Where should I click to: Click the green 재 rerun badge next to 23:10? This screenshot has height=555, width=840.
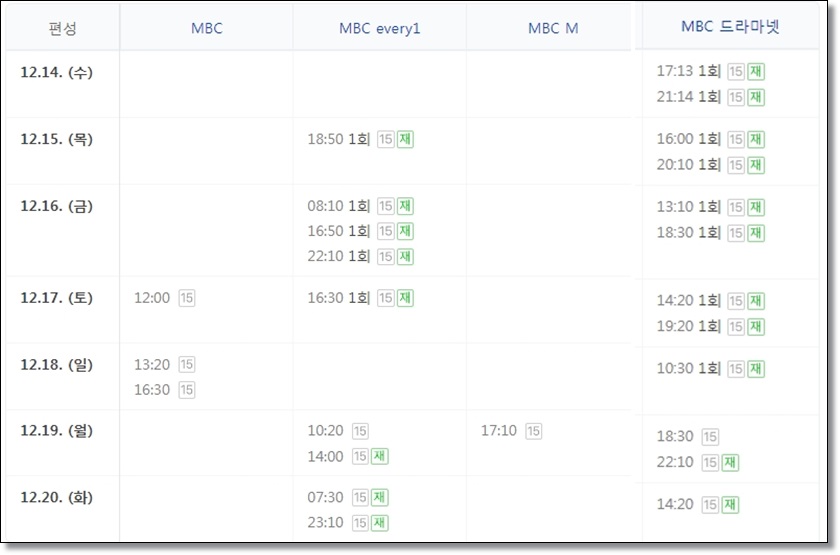(x=380, y=523)
